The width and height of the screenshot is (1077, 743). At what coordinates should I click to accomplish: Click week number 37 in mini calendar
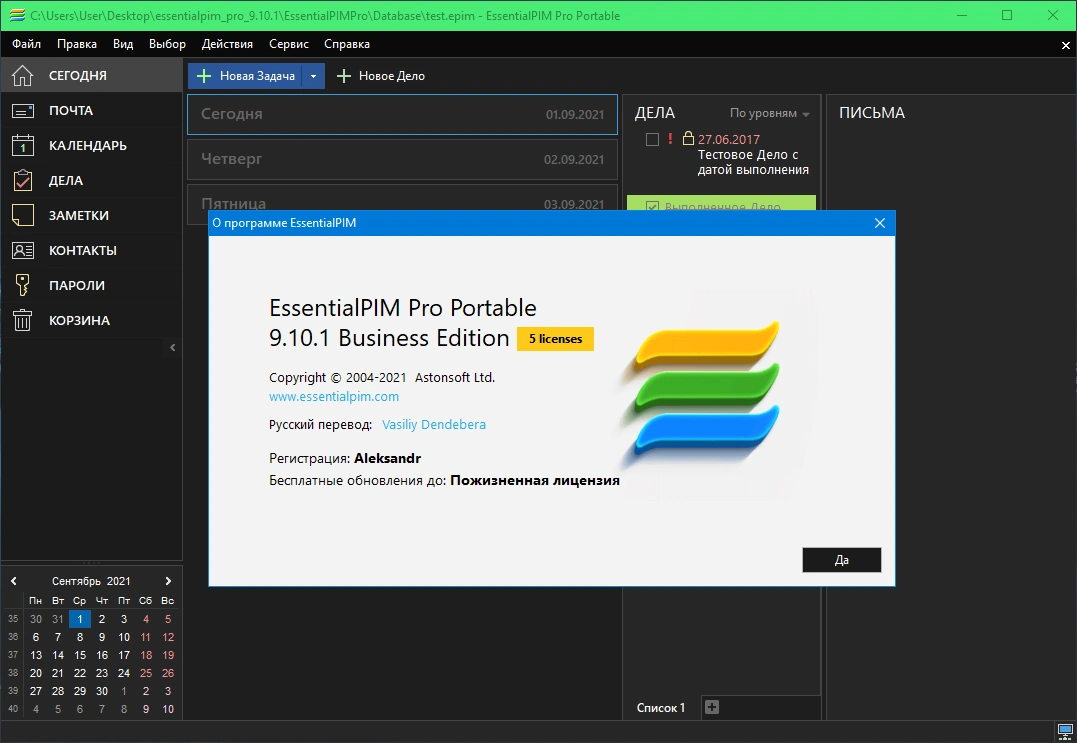point(13,655)
